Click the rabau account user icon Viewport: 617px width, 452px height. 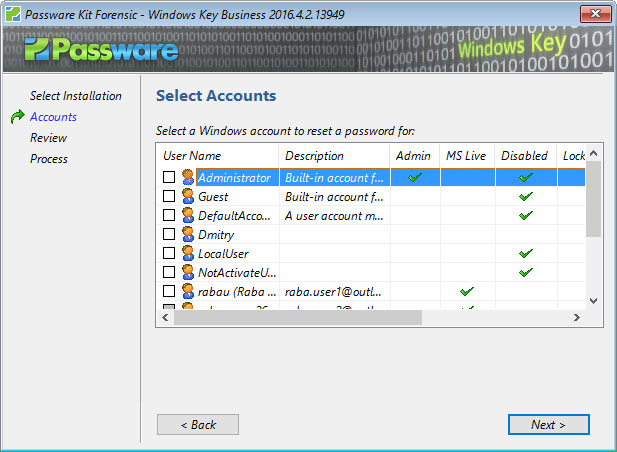click(x=188, y=291)
